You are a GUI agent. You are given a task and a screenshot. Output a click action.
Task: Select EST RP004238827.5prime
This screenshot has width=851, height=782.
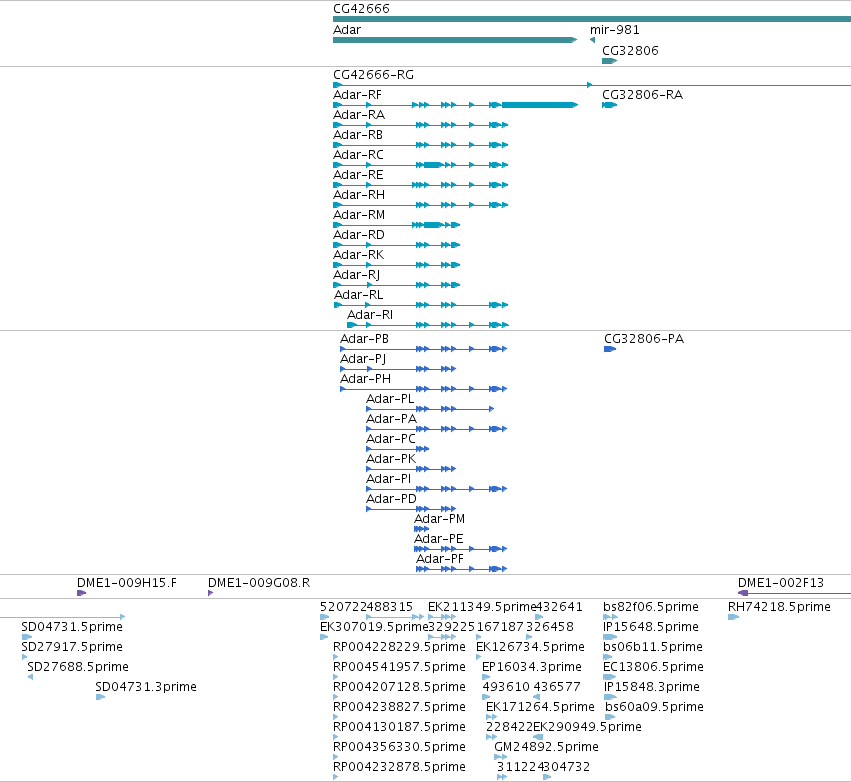pos(399,708)
